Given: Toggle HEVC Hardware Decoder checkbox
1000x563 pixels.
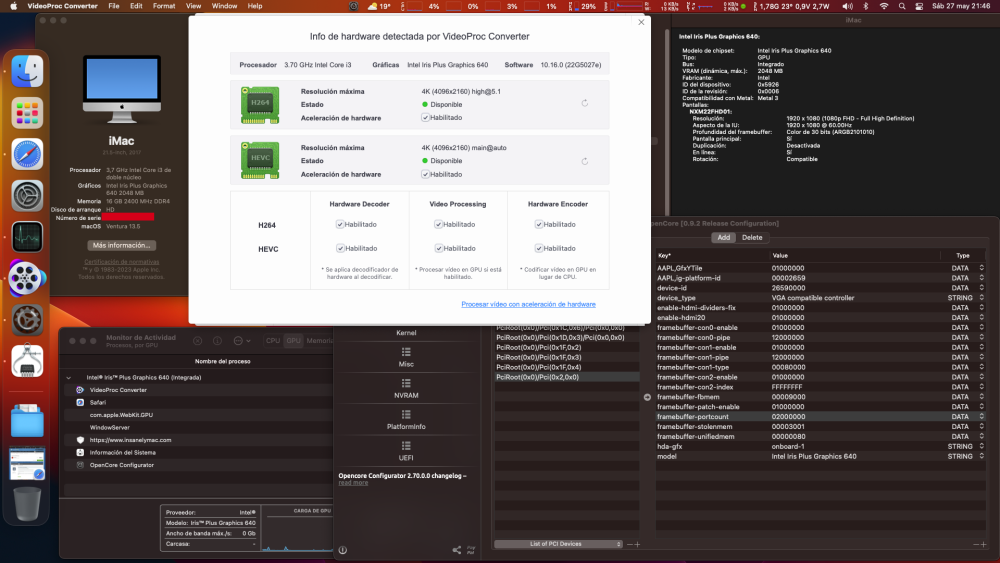Looking at the screenshot, I should click(340, 248).
